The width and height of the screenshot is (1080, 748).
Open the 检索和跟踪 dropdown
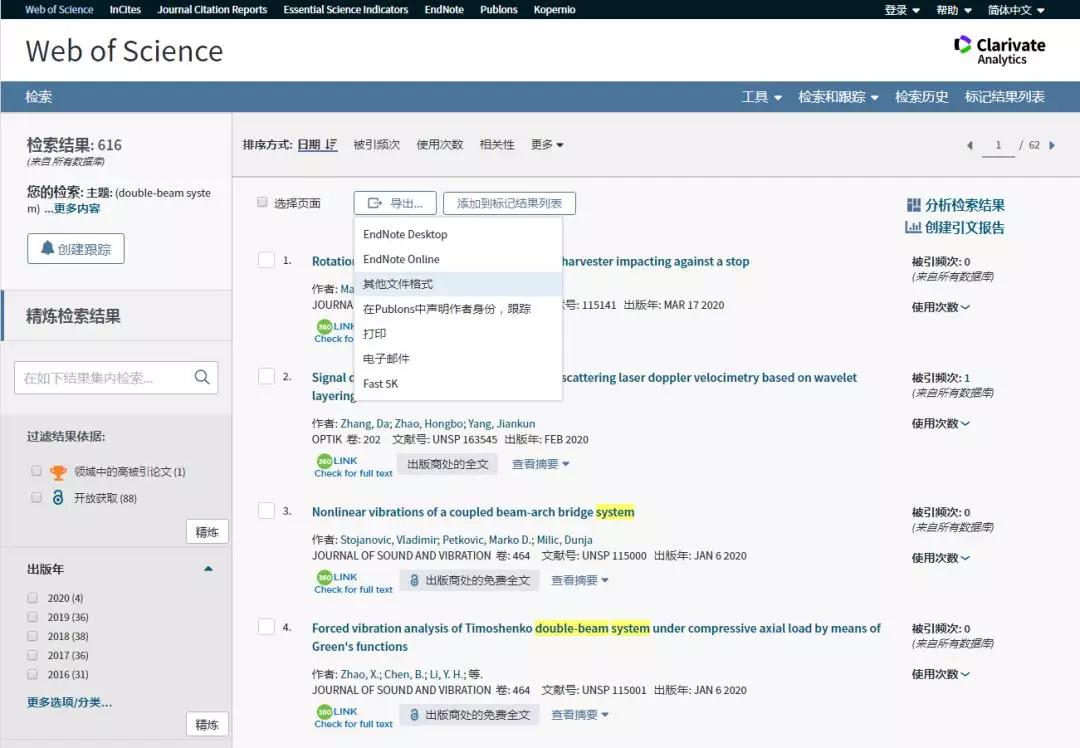pos(838,97)
